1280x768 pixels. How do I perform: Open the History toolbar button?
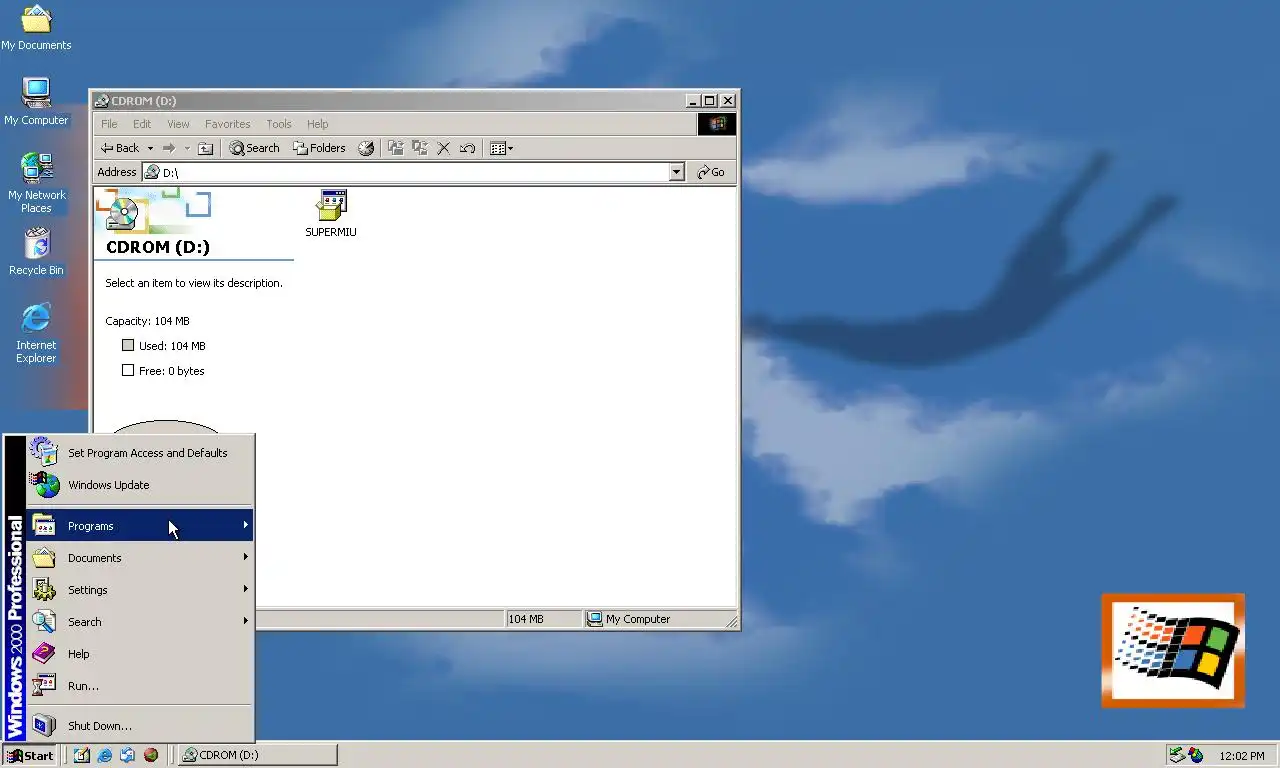click(x=366, y=148)
